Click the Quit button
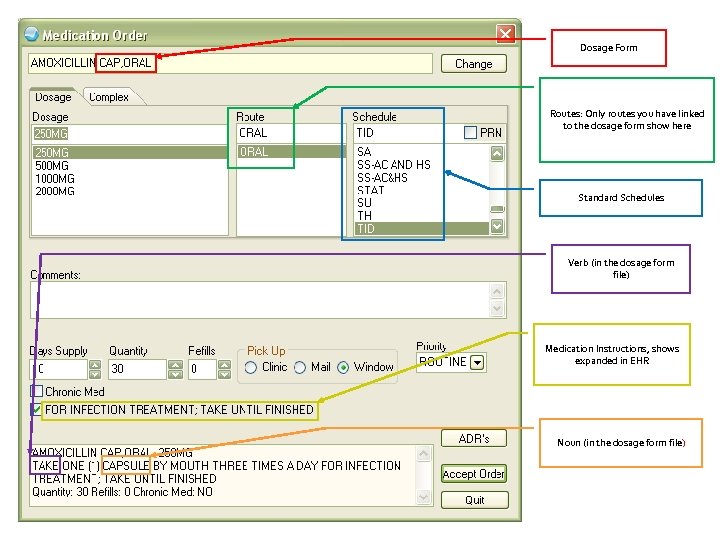This screenshot has width=720, height=540. (x=474, y=500)
